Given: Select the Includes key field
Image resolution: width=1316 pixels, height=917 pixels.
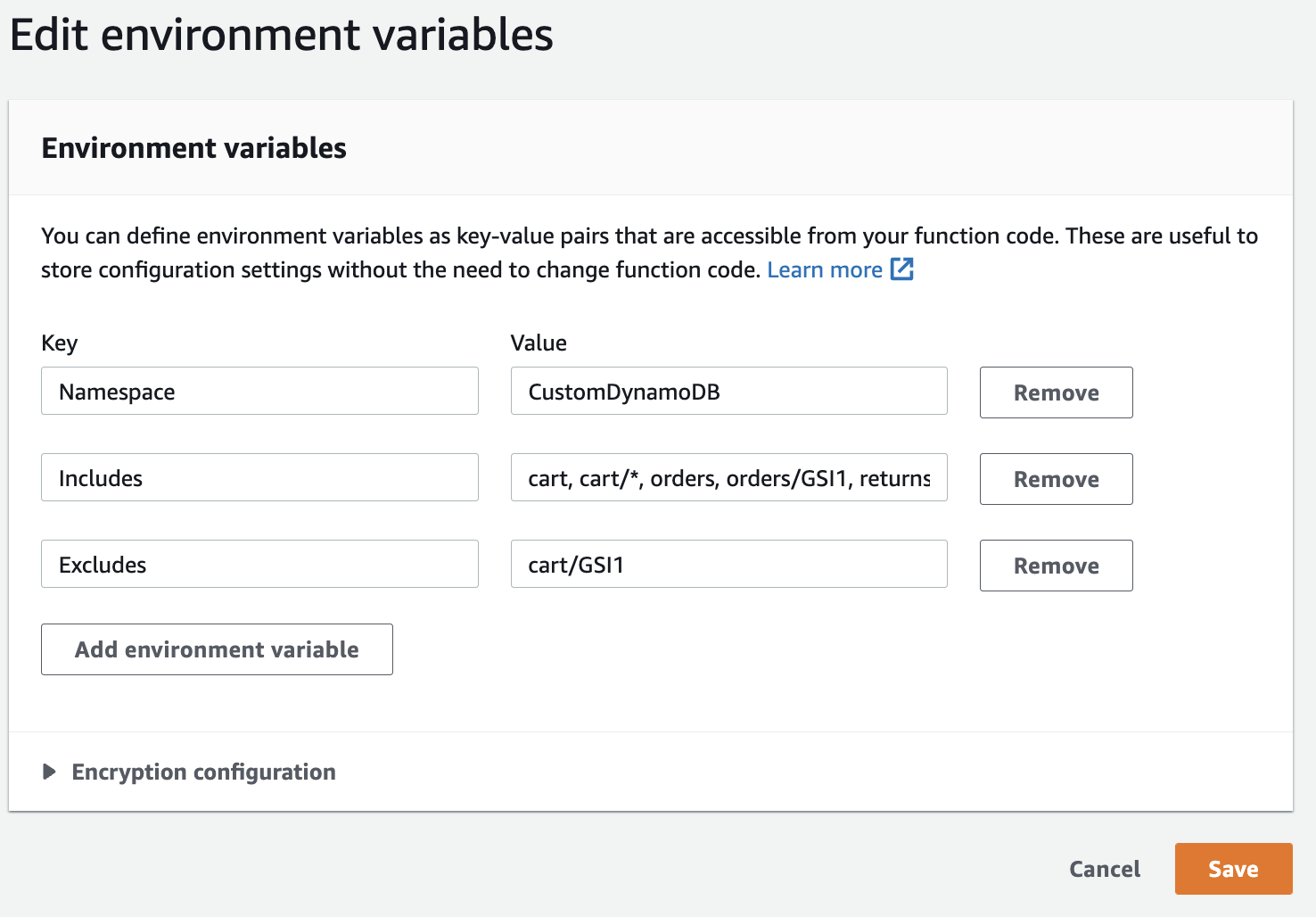Looking at the screenshot, I should tap(259, 477).
